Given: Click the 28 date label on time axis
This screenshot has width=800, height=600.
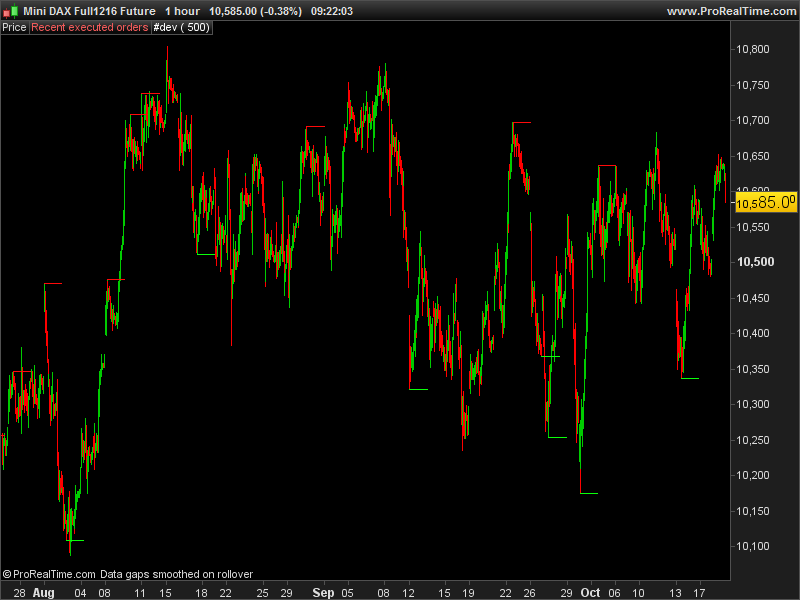Looking at the screenshot, I should coord(19,593).
